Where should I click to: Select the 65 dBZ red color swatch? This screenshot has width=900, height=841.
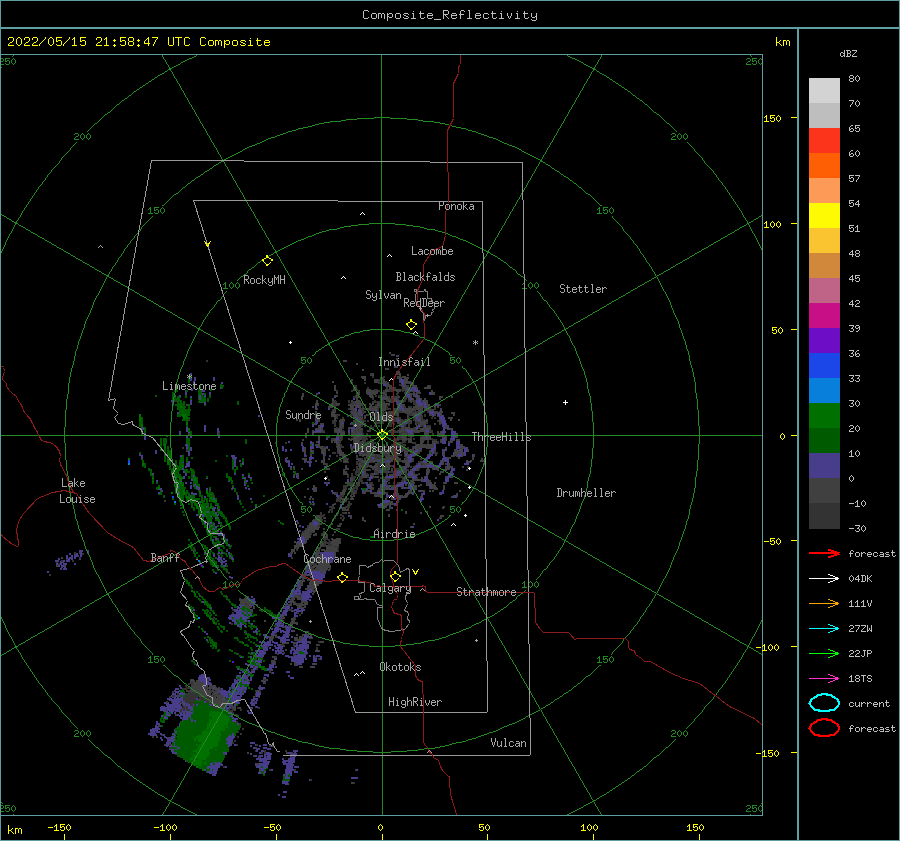(x=824, y=141)
